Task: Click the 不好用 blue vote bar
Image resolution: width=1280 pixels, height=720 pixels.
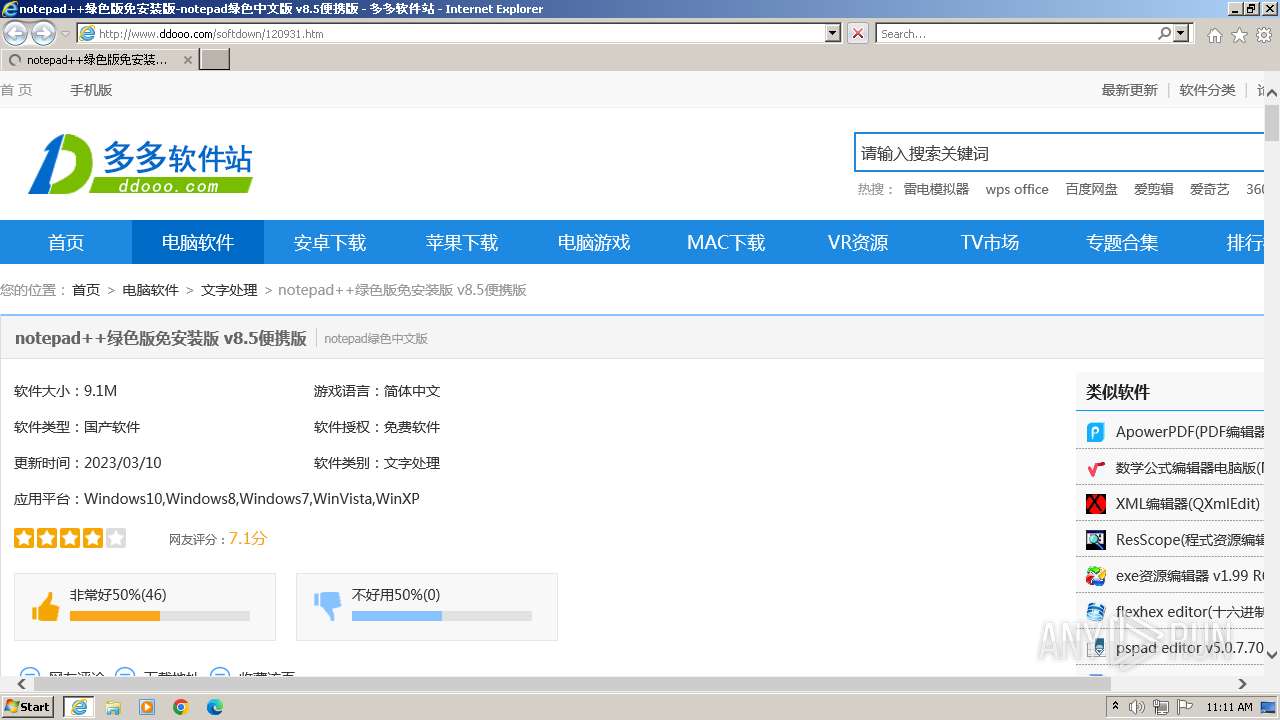Action: coord(442,616)
